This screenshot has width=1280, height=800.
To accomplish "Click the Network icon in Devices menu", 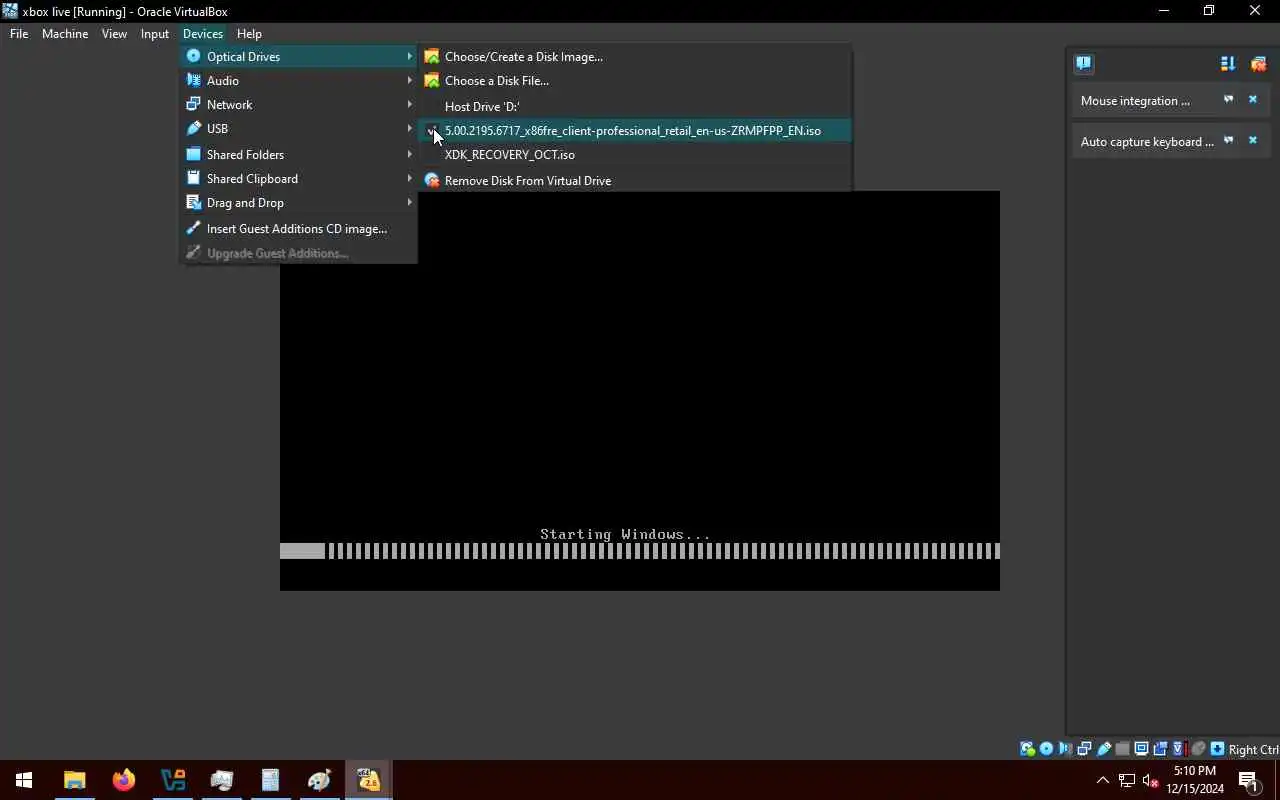I will tap(194, 104).
